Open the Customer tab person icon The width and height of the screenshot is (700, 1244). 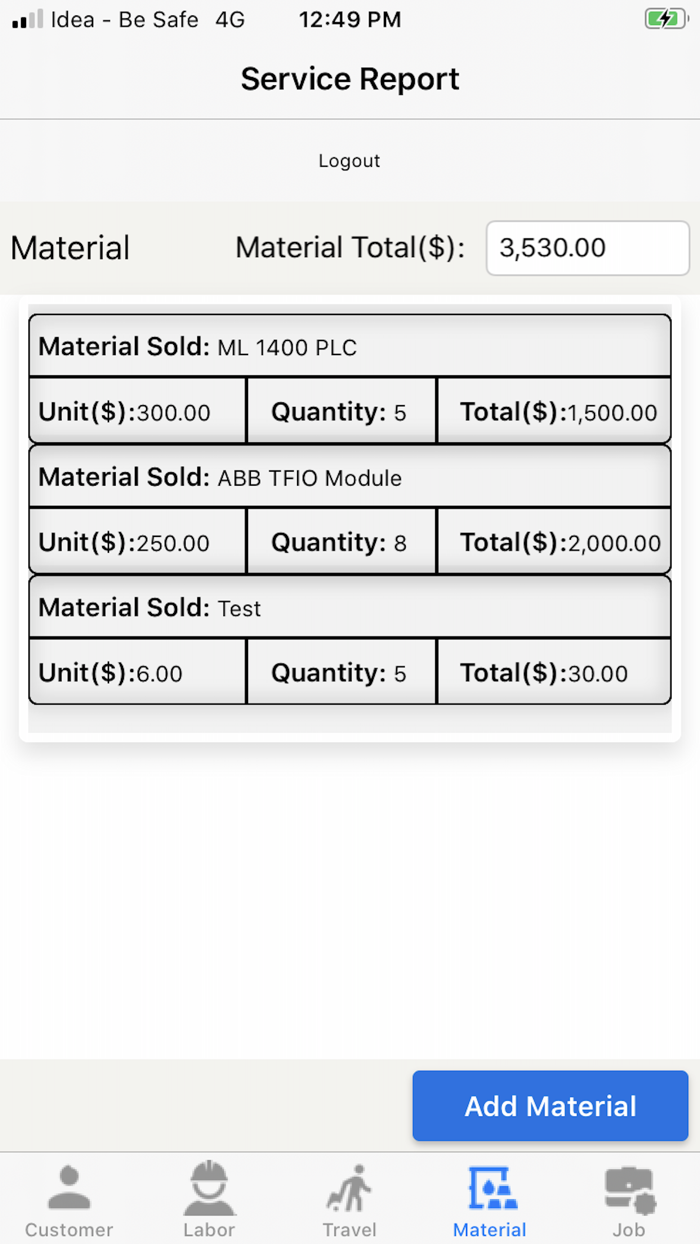[69, 1188]
